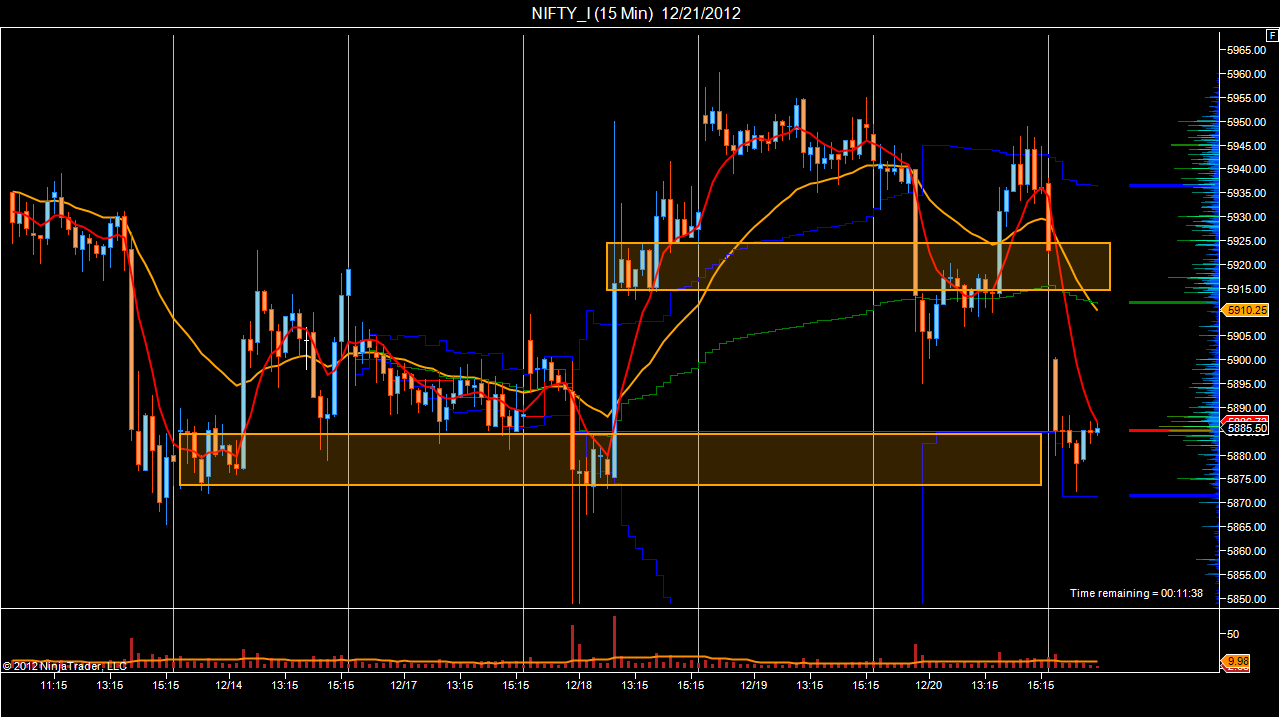Click the F icon in the chart corner
Viewport: 1280px width, 718px height.
click(1272, 35)
